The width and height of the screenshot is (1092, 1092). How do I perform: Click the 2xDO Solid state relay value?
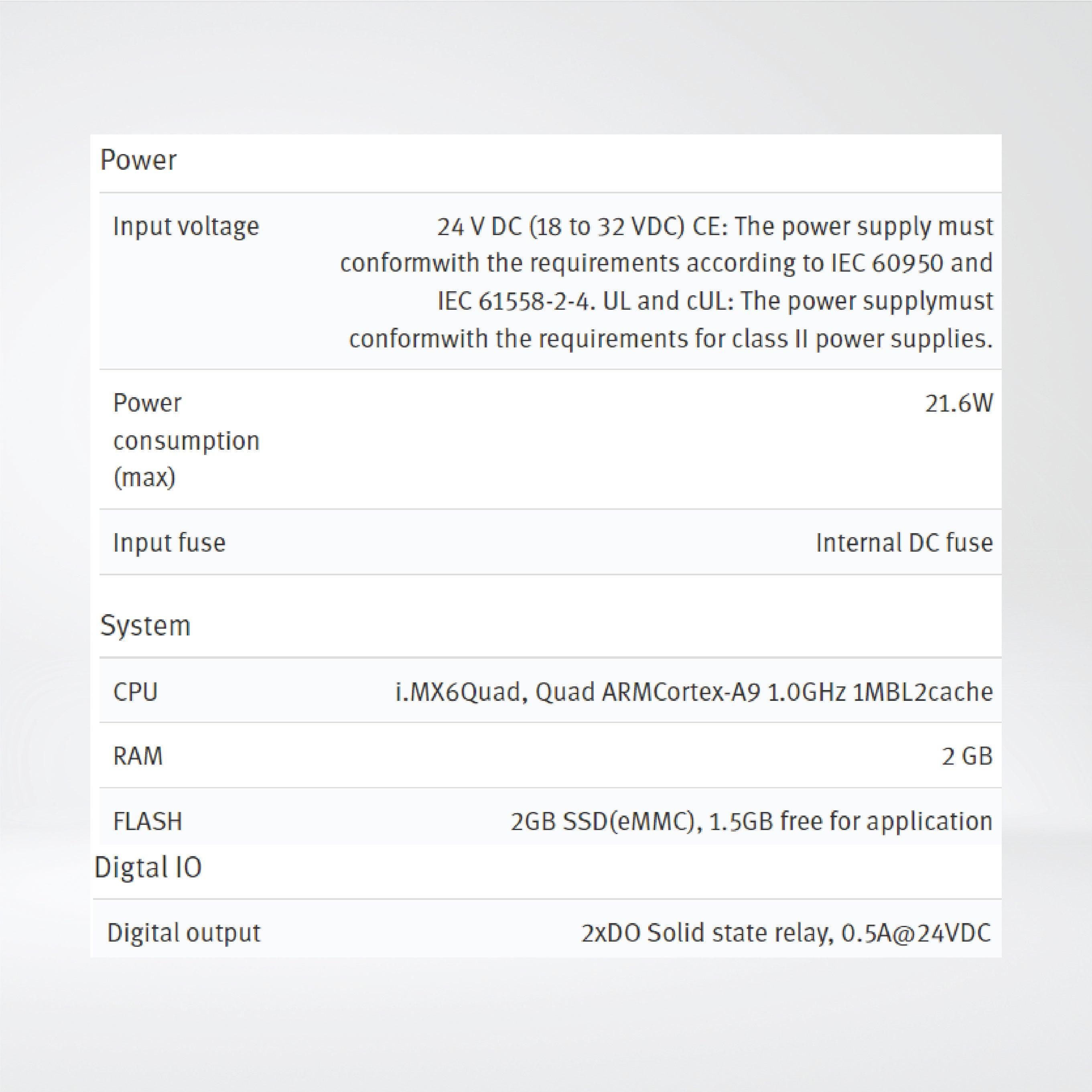786,933
